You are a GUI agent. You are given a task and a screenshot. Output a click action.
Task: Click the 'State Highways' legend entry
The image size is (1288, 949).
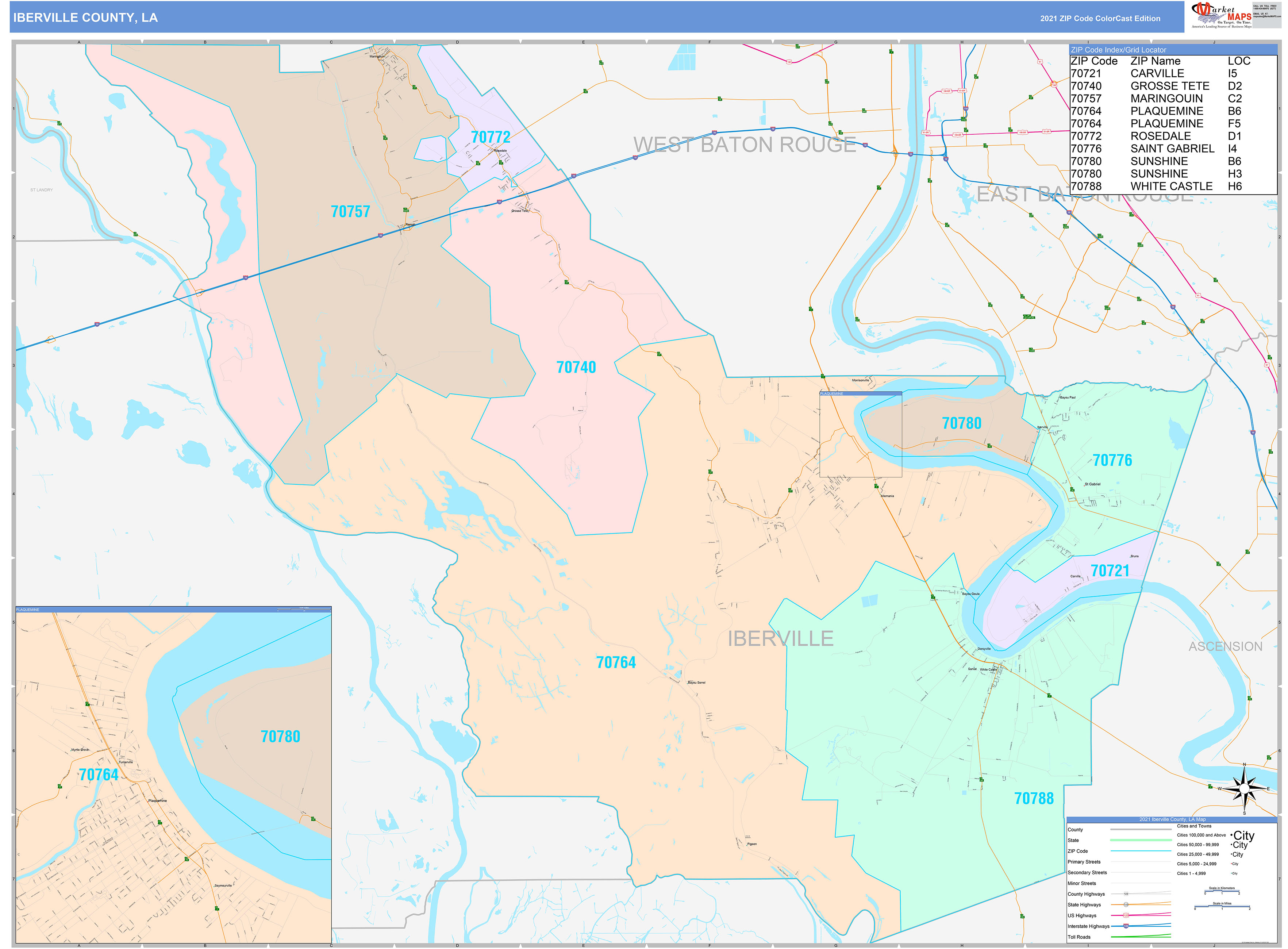coord(1084,905)
